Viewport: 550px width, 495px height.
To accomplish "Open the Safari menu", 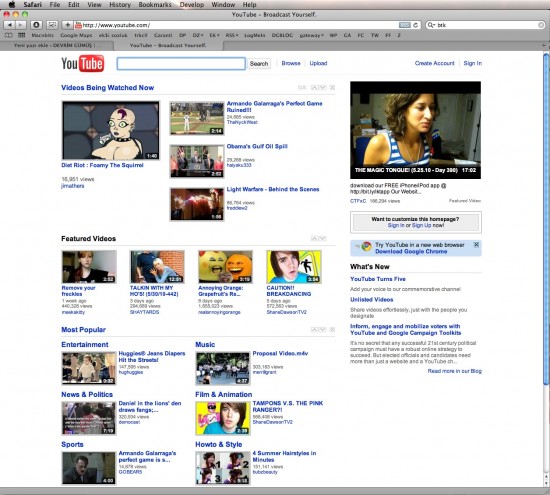I will pyautogui.click(x=33, y=5).
